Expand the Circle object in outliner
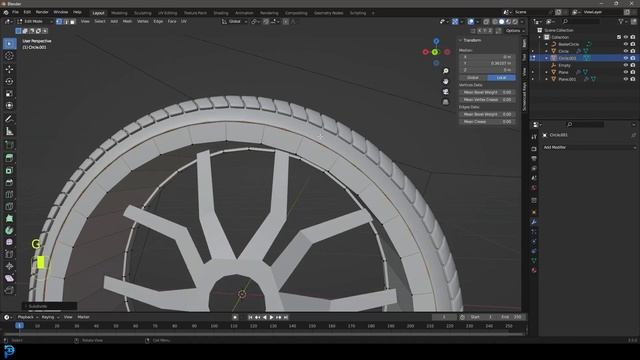The height and width of the screenshot is (360, 640). click(x=547, y=51)
